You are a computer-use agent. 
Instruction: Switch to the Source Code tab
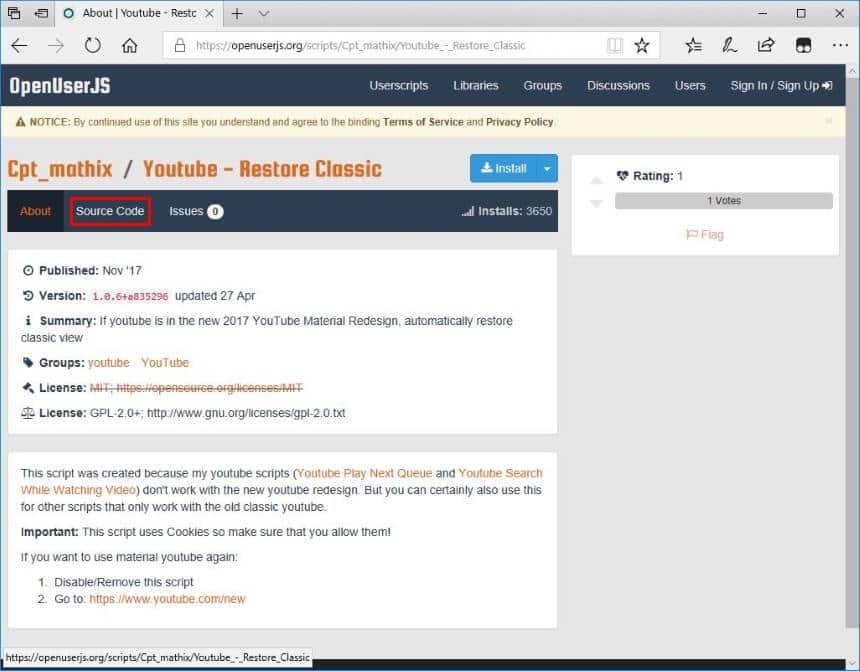pyautogui.click(x=110, y=211)
